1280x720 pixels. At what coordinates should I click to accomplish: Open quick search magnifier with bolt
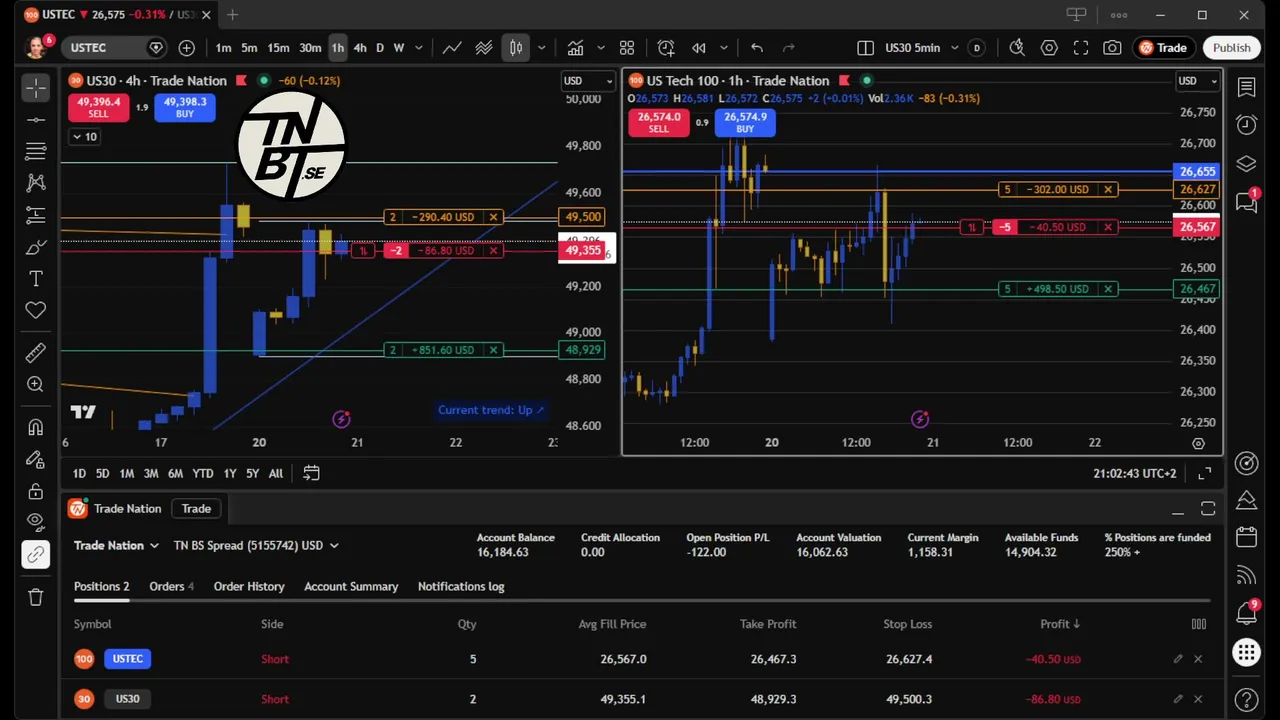coord(1017,48)
